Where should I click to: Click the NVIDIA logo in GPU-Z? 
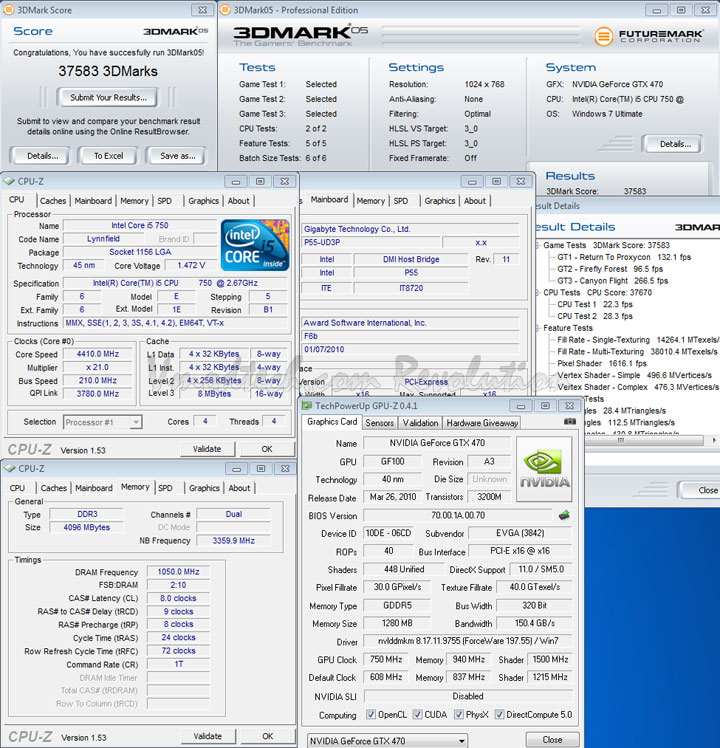pyautogui.click(x=544, y=469)
